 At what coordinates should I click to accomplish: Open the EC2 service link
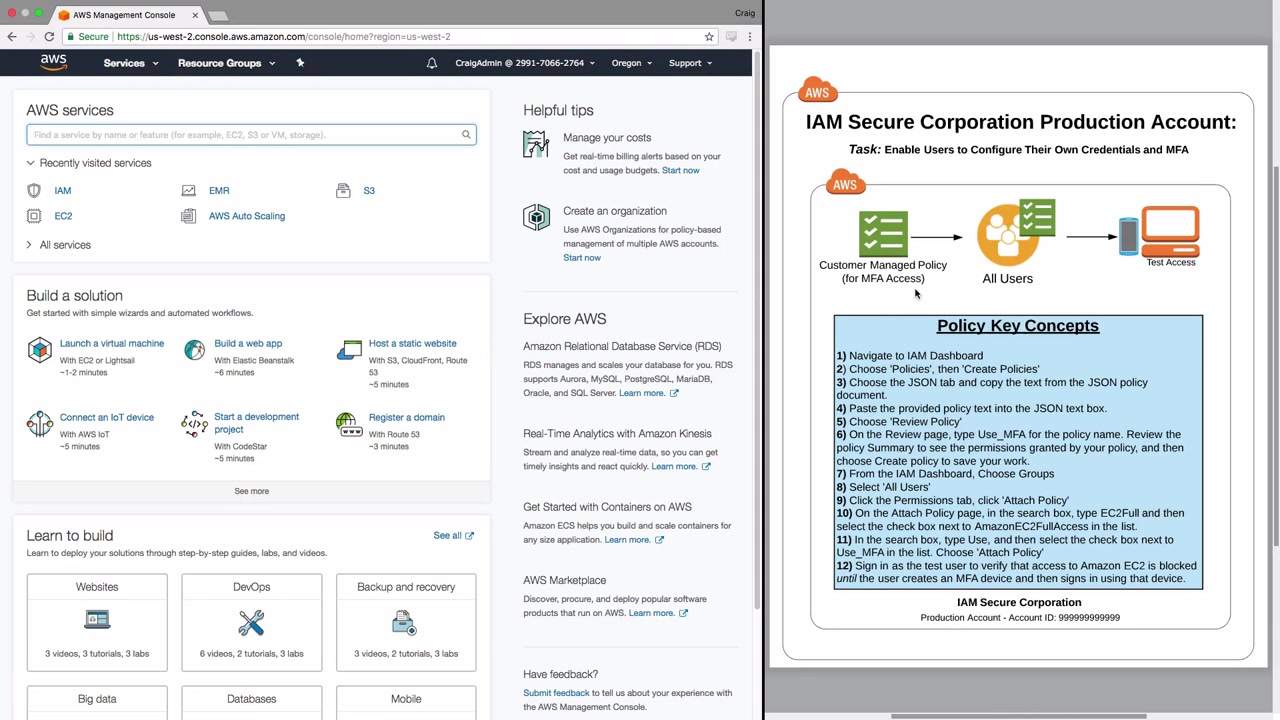point(63,216)
